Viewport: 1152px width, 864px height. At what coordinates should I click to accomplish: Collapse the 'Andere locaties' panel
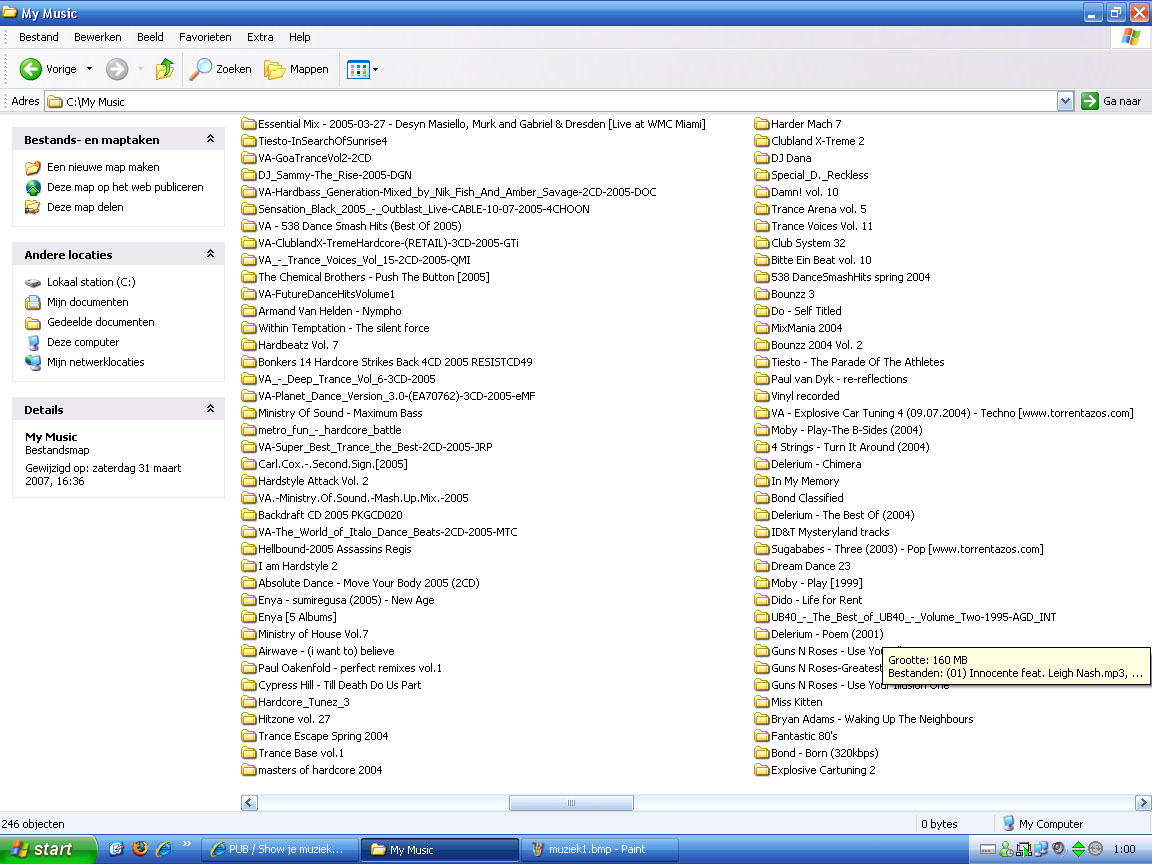[210, 254]
